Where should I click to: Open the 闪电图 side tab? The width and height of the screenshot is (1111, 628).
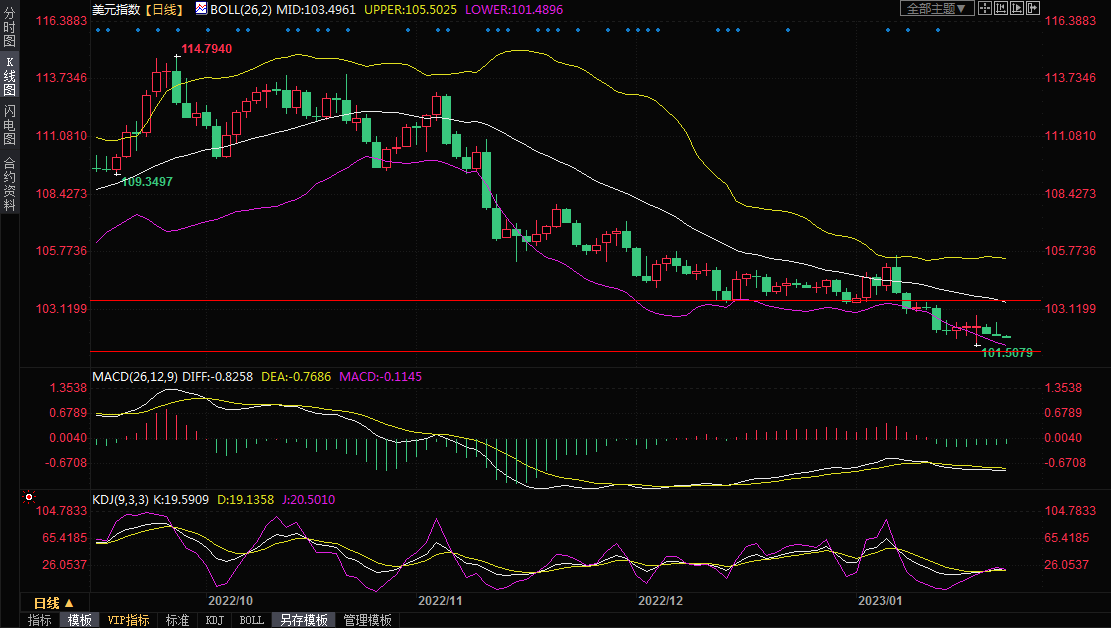coord(9,125)
